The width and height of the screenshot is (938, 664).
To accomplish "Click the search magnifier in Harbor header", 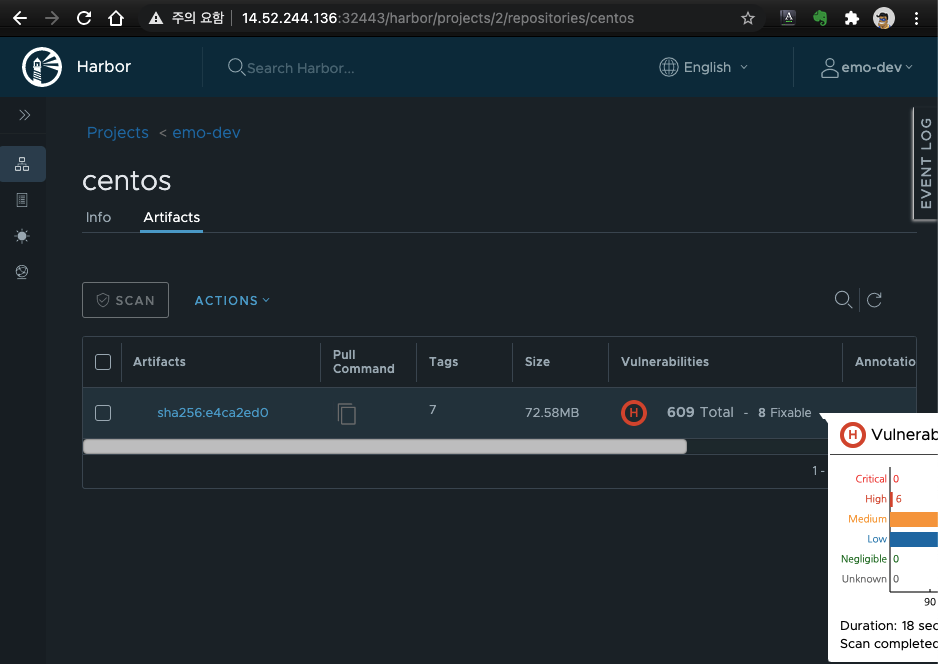I will tap(236, 67).
